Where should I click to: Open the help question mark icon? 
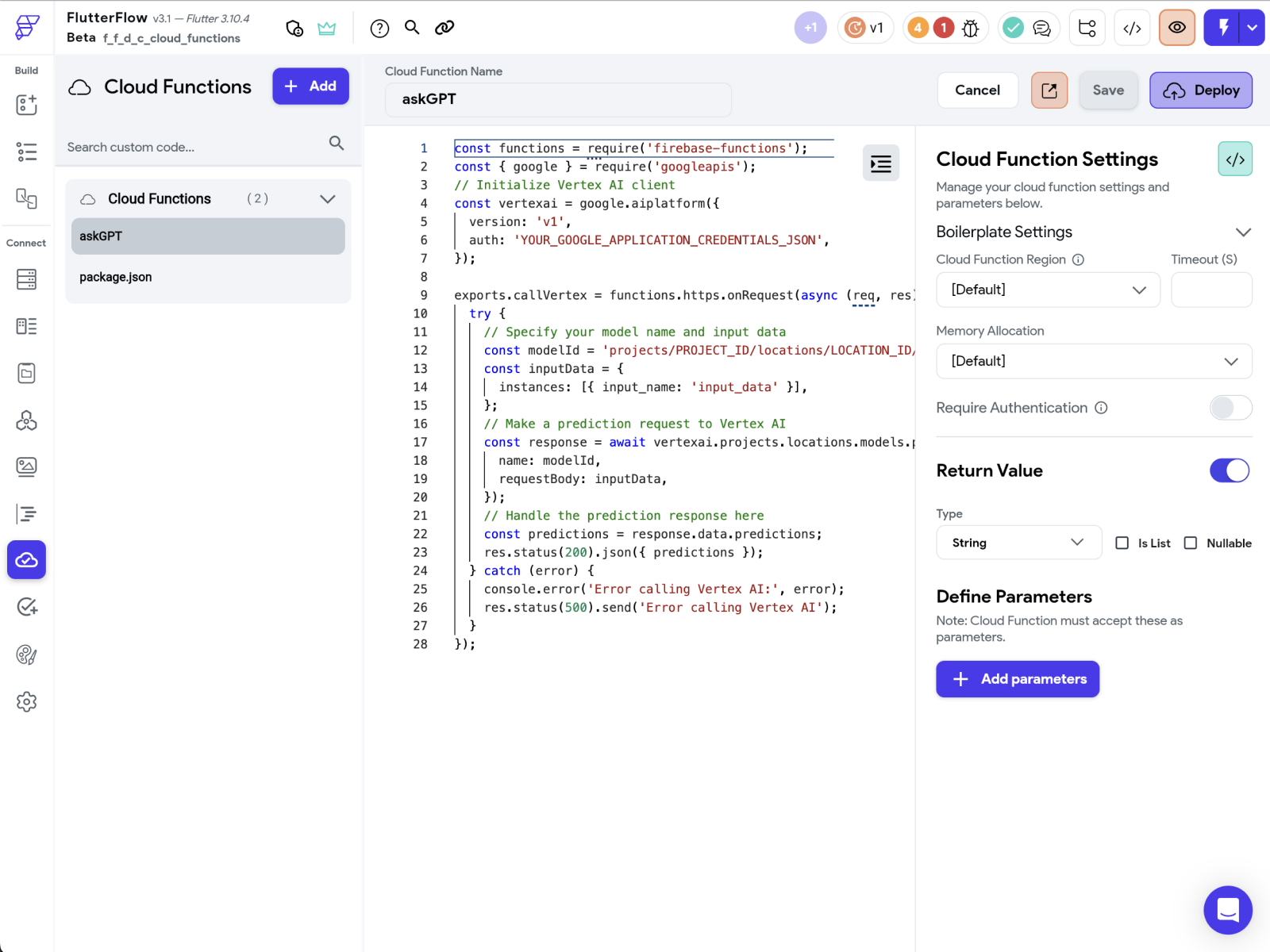point(379,29)
